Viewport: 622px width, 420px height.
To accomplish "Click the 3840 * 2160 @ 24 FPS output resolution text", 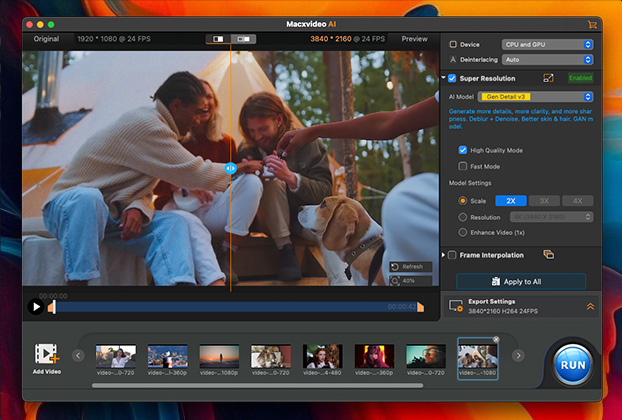I will (x=347, y=39).
